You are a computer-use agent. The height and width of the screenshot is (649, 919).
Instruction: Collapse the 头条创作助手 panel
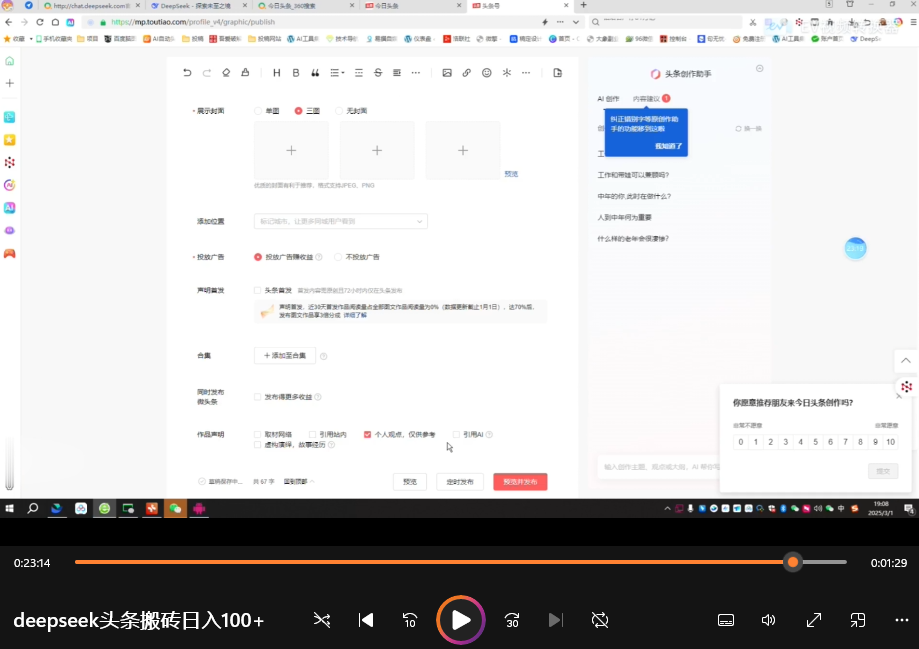(760, 69)
